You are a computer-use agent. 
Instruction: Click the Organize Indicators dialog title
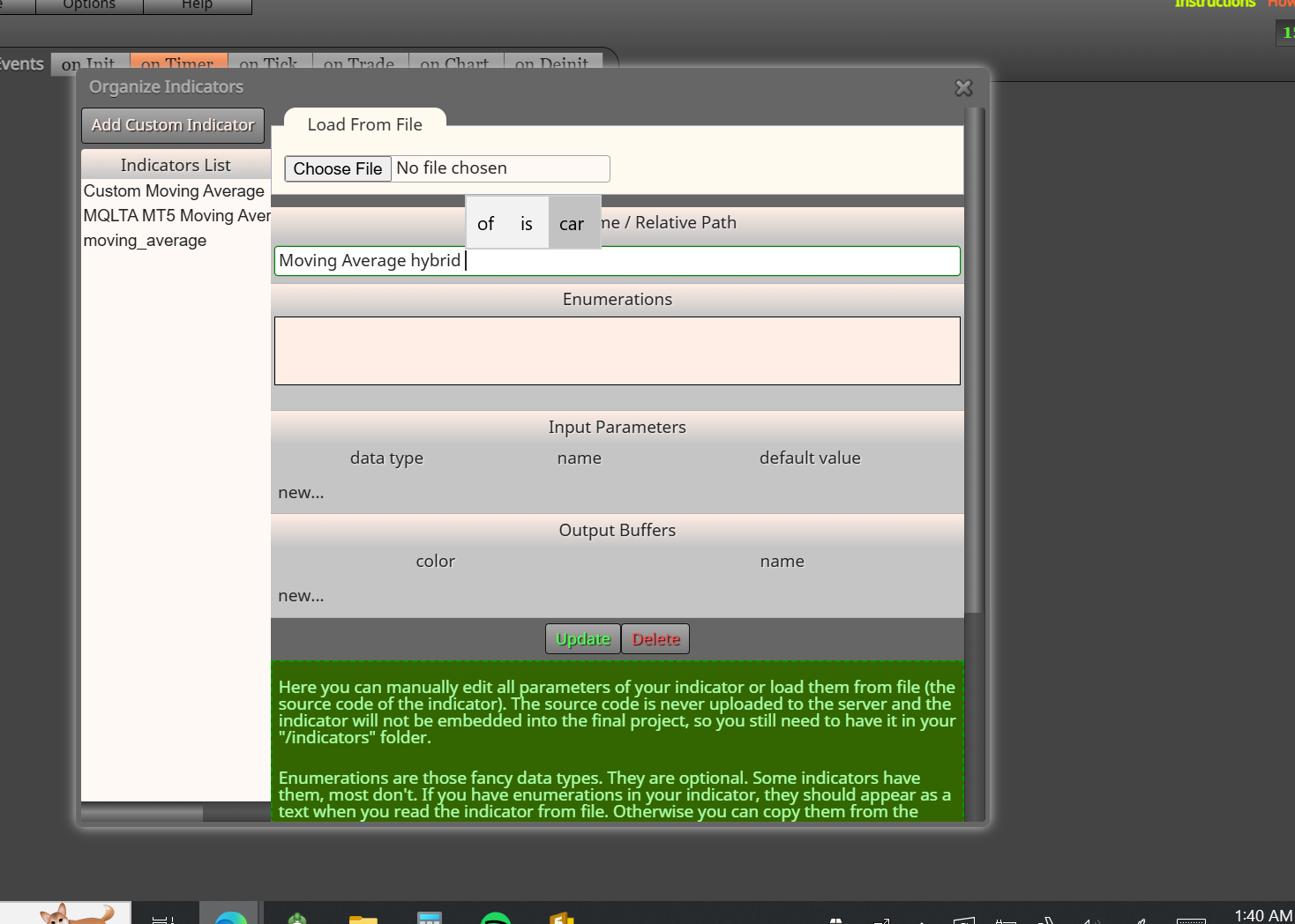166,87
